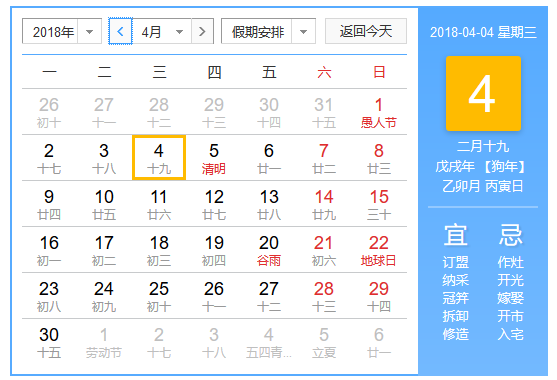Screen dimensions: 557x380
Task: Select greyed March 29 date
Action: [x=214, y=112]
